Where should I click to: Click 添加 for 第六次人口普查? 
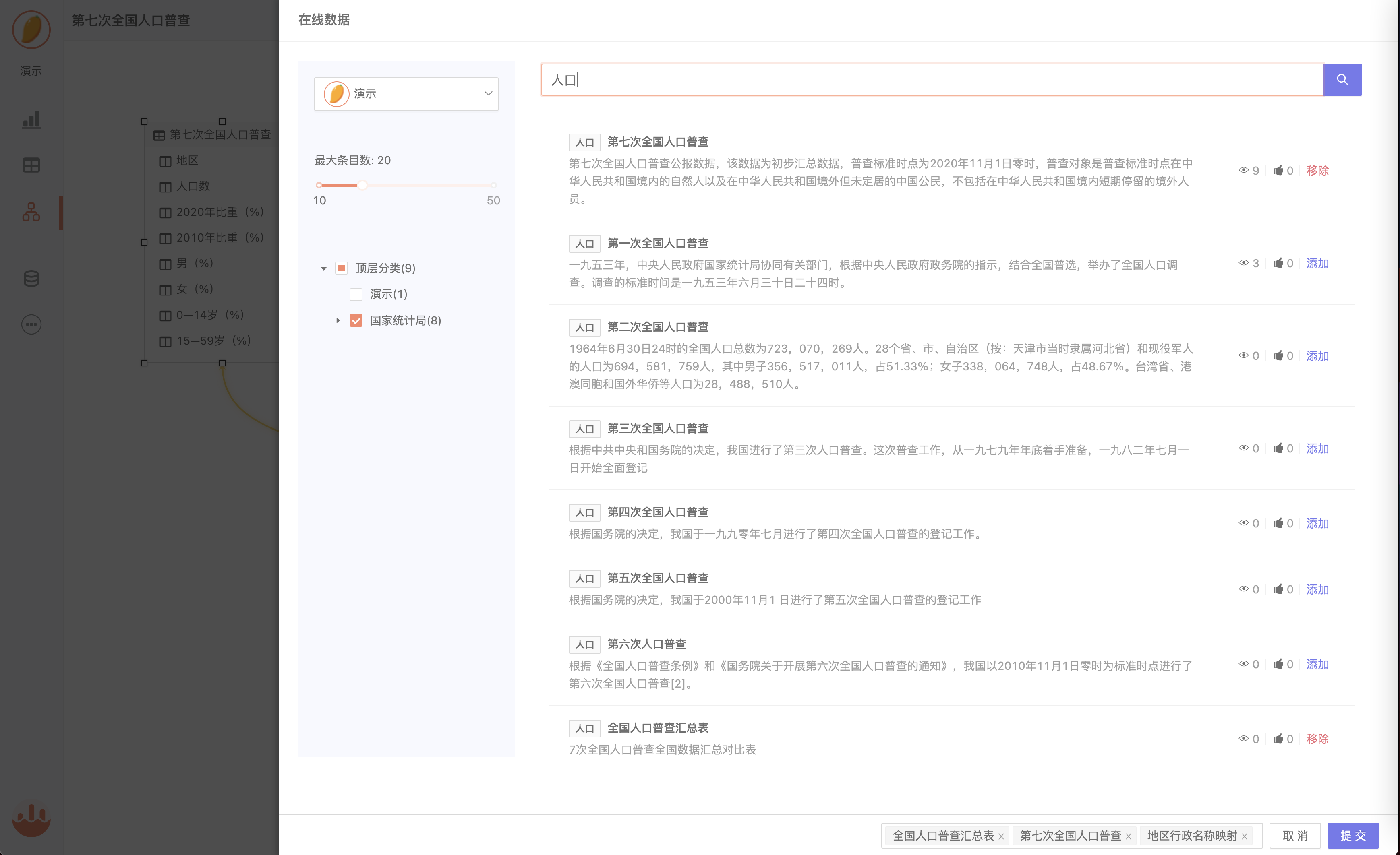point(1317,664)
